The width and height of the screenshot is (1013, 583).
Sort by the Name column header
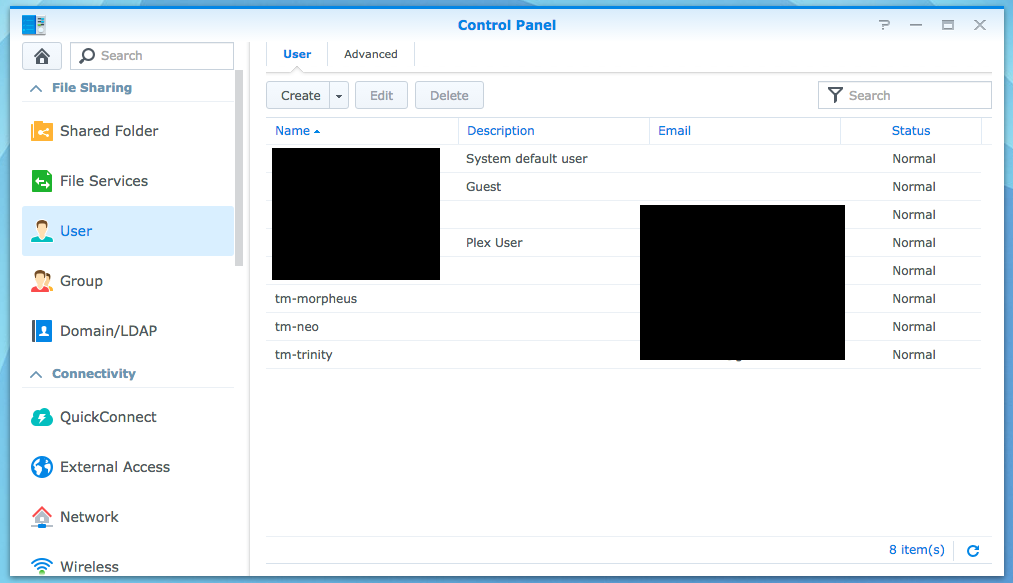(x=293, y=131)
